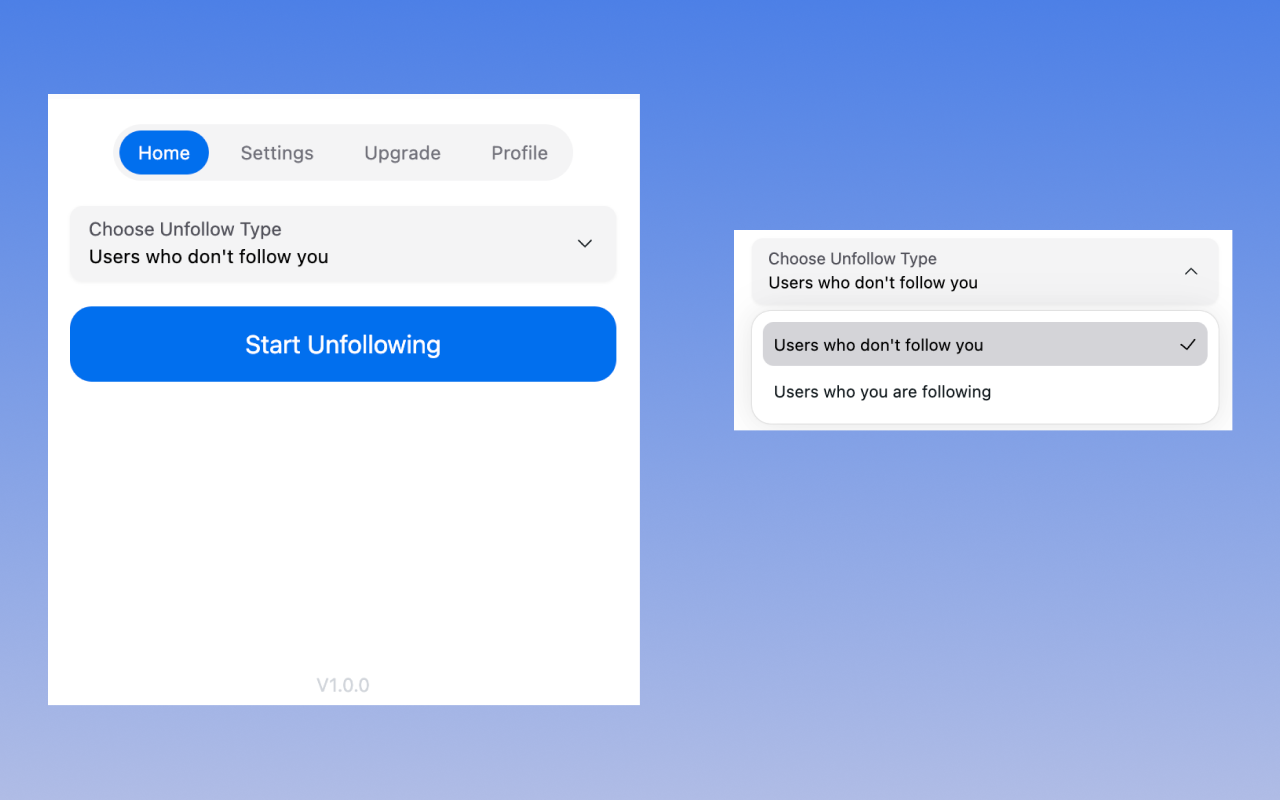Go to the Upgrade tab
1280x800 pixels.
click(402, 152)
